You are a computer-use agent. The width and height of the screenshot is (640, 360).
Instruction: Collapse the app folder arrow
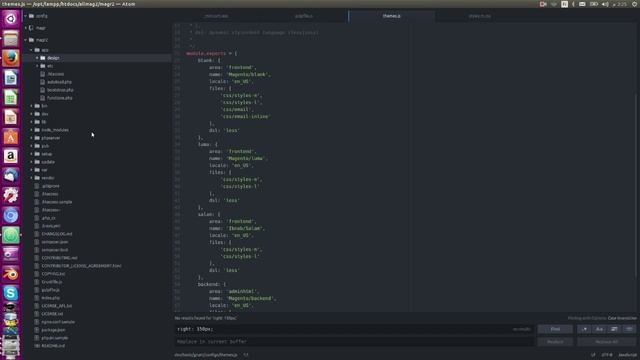point(31,50)
